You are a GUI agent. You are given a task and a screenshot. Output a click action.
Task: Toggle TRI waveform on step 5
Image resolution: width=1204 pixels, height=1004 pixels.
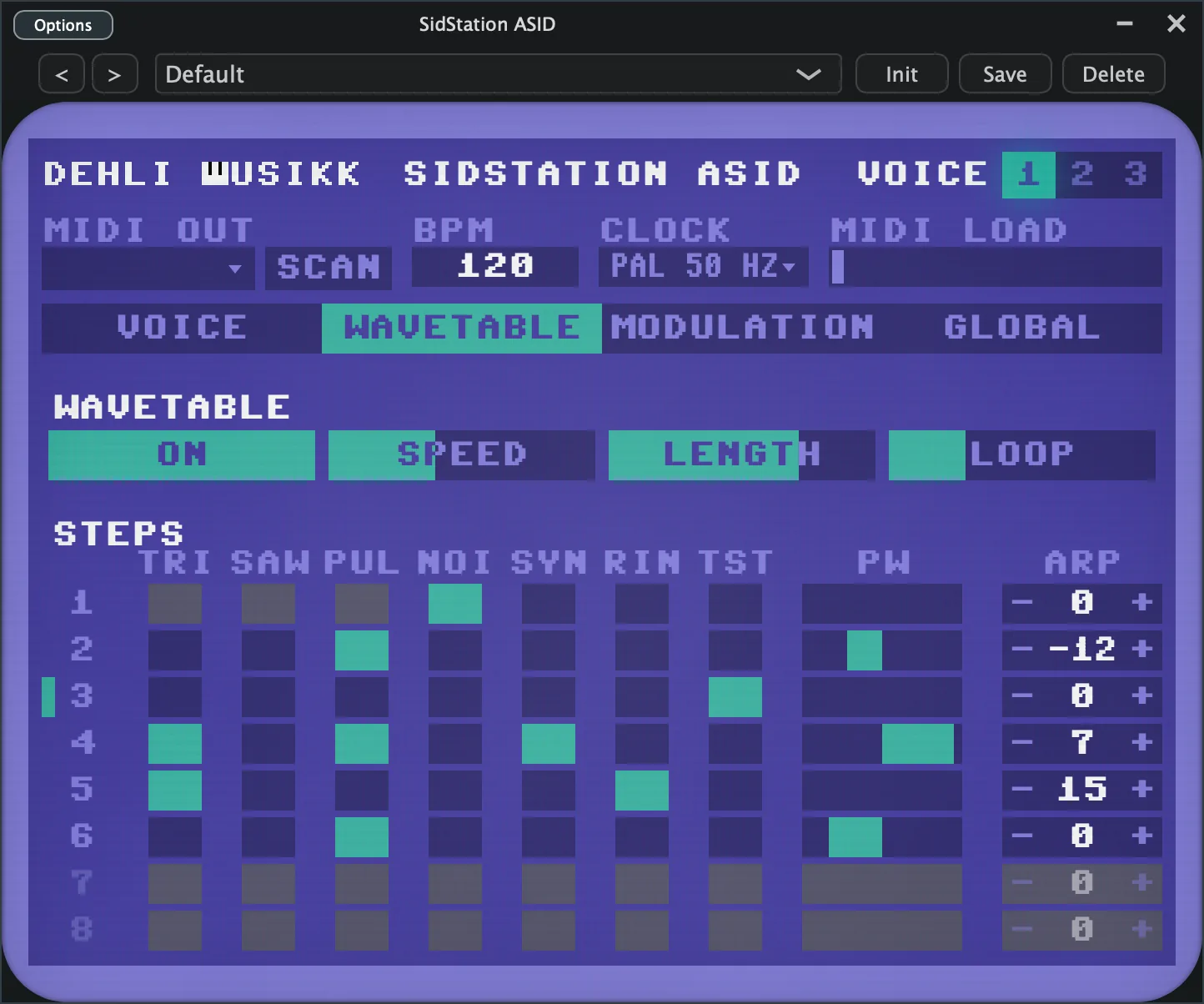tap(175, 791)
